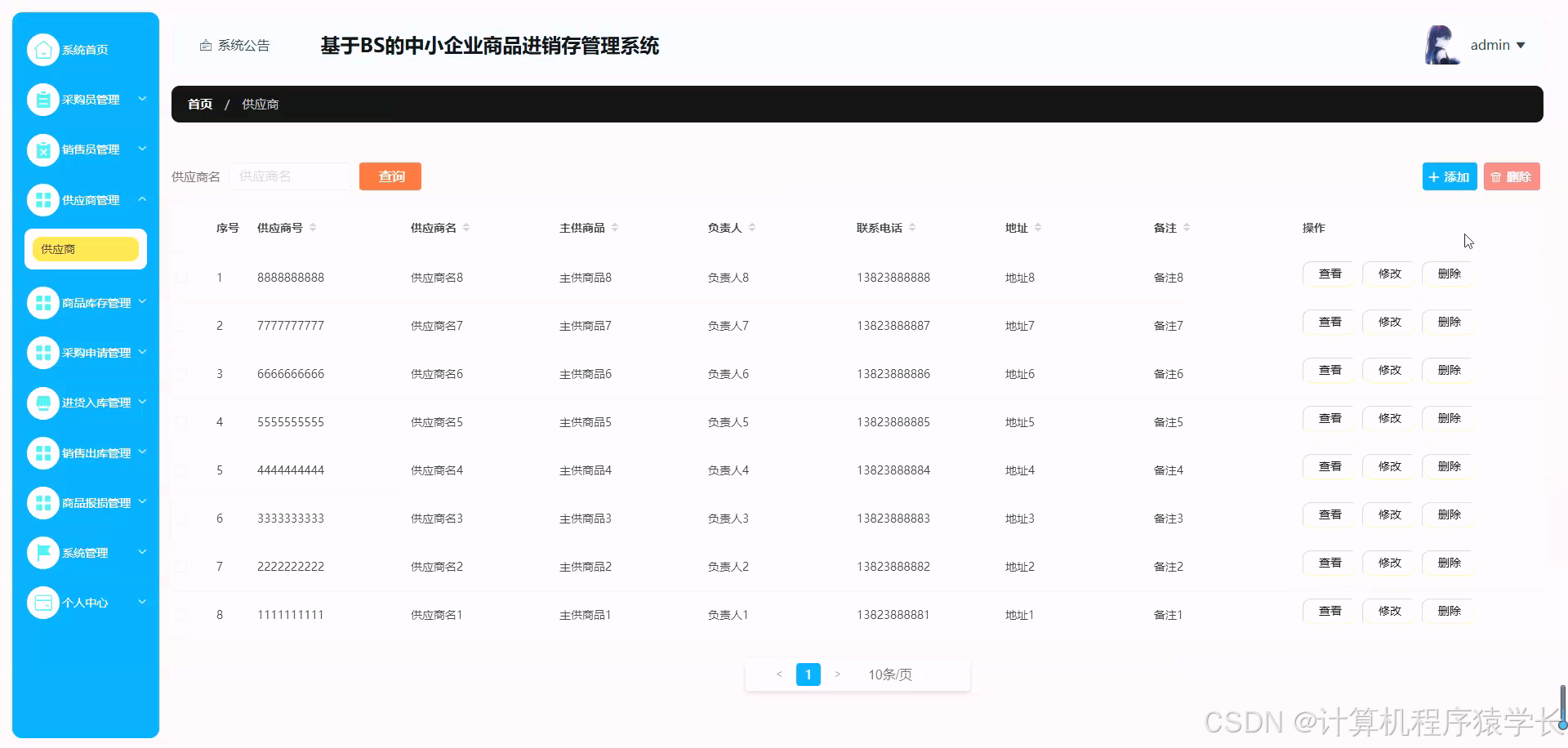
Task: Click the 供应商名 search input field
Action: coord(291,176)
